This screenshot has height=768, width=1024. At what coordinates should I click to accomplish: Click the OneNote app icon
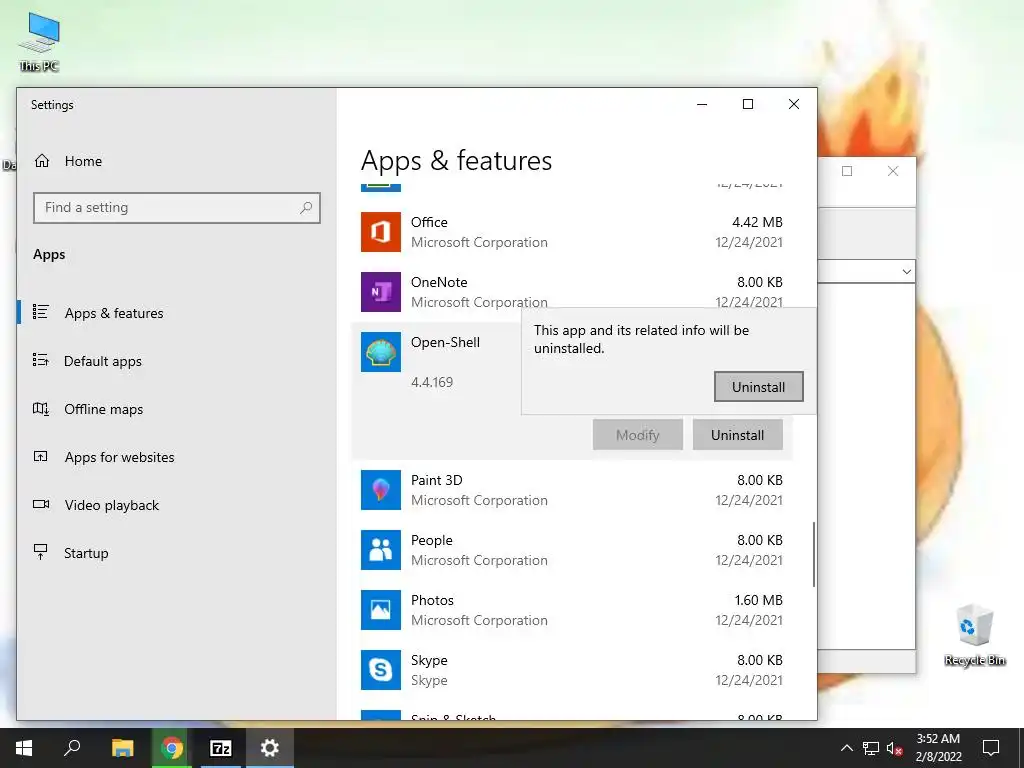(381, 292)
